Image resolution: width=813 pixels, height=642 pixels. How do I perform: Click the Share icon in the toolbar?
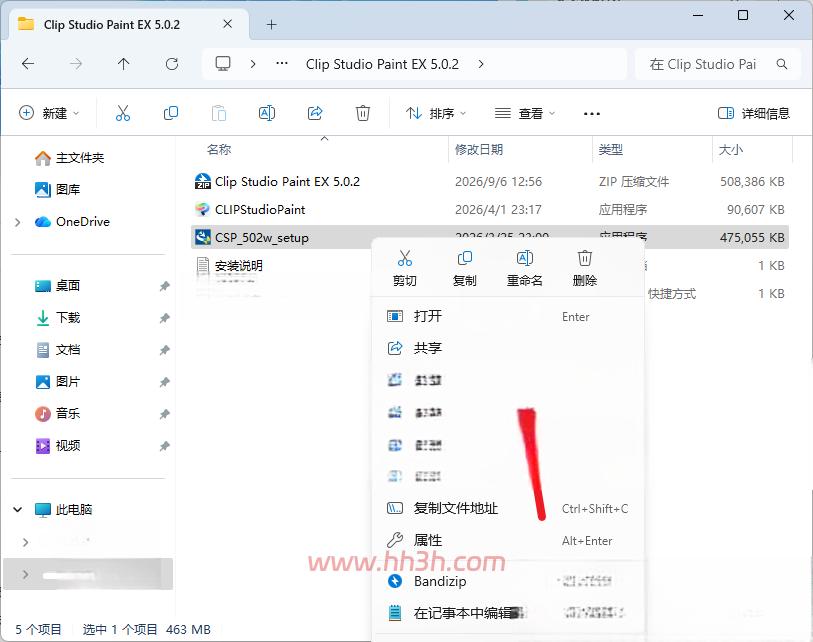315,113
